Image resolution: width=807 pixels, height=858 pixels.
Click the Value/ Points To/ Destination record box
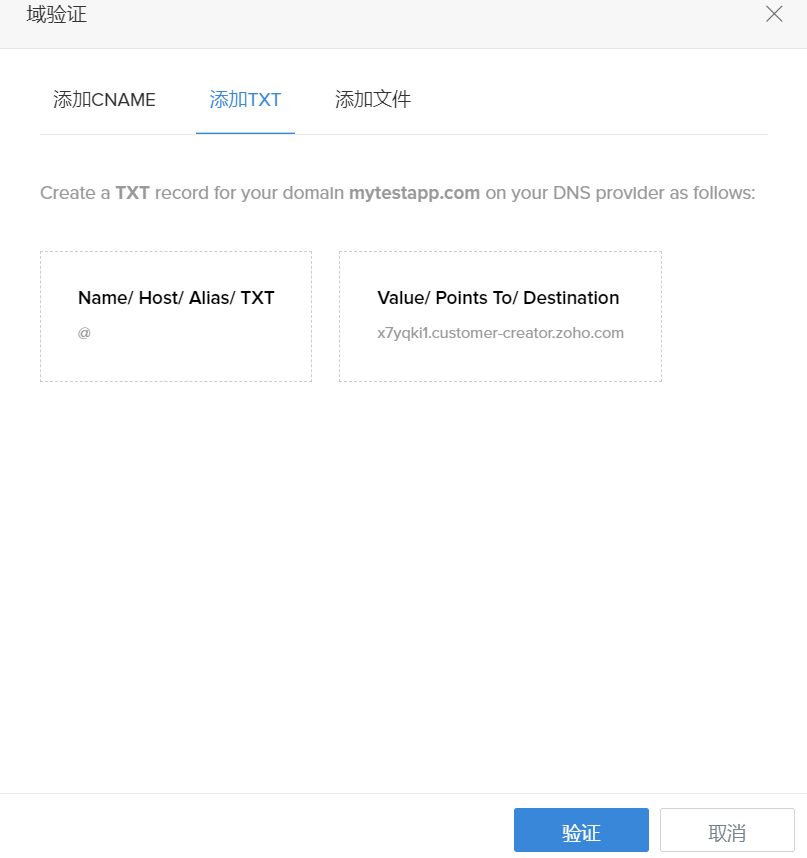[500, 316]
